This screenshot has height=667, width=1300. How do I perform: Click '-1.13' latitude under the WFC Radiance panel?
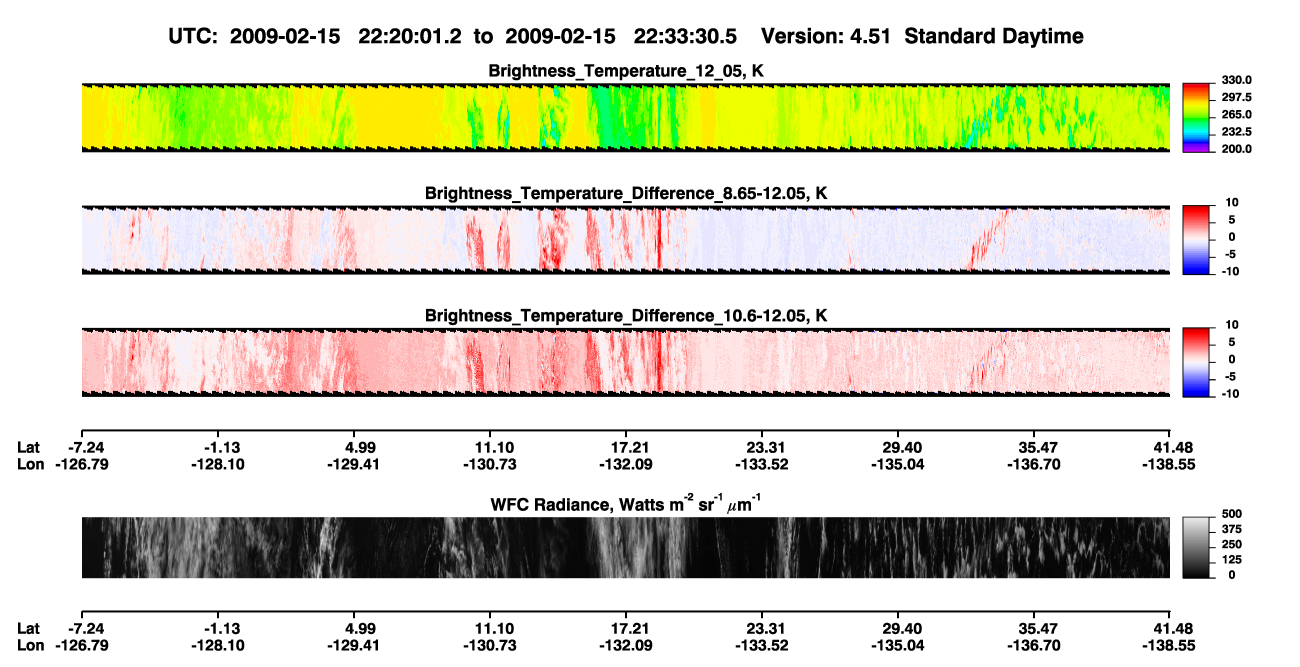coord(220,628)
